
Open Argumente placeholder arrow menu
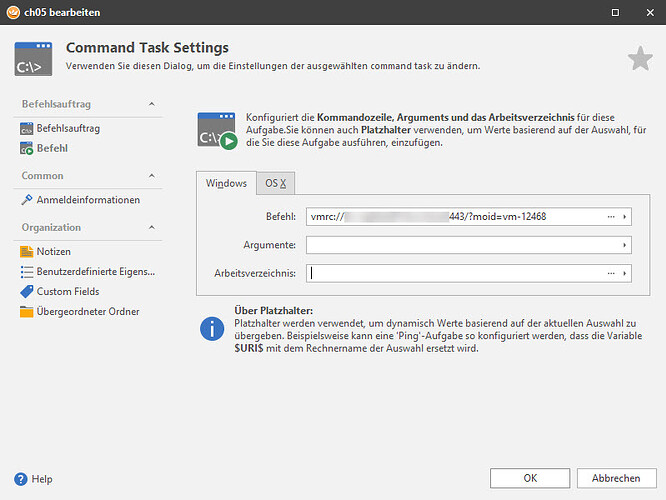coord(626,245)
